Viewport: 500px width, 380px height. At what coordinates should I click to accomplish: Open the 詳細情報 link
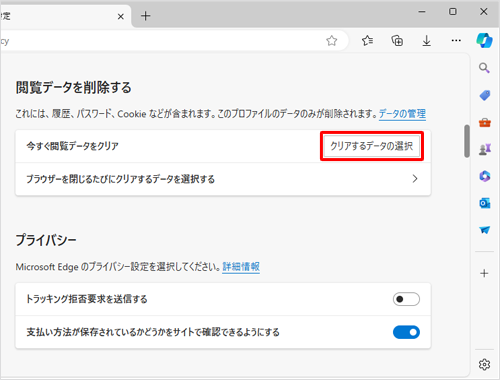point(241,267)
